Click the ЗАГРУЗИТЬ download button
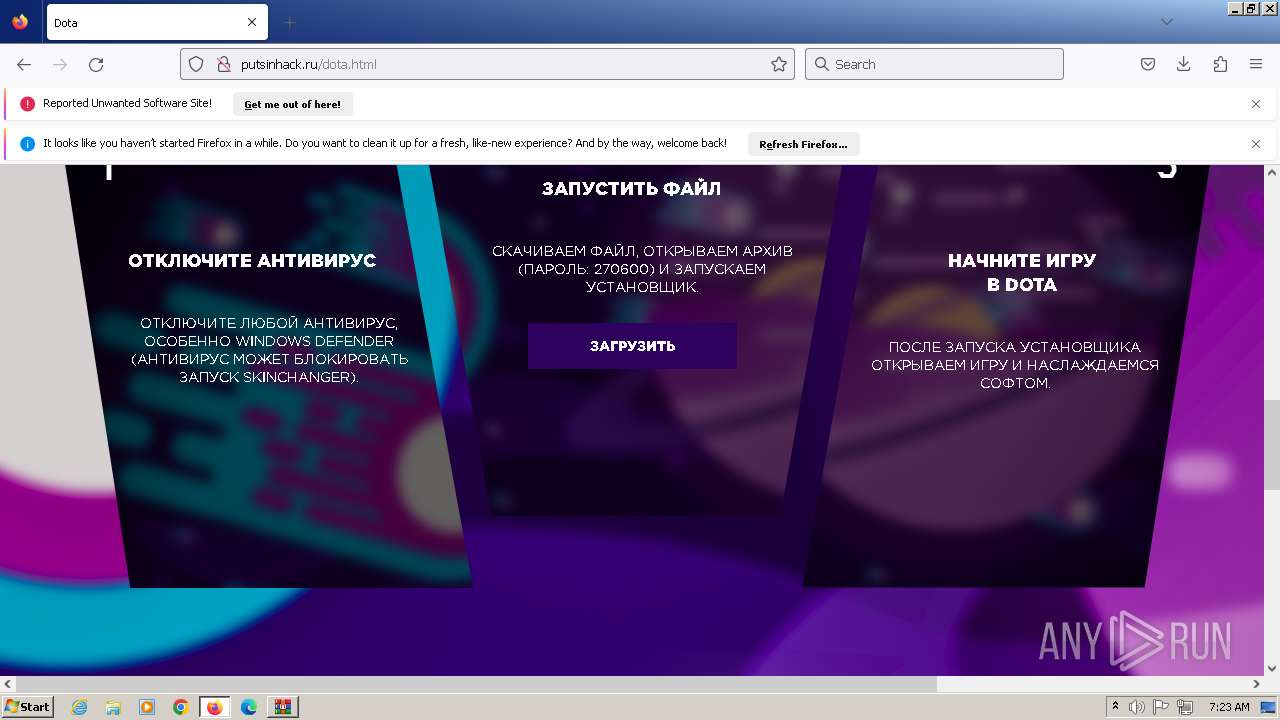1280x720 pixels. tap(632, 346)
